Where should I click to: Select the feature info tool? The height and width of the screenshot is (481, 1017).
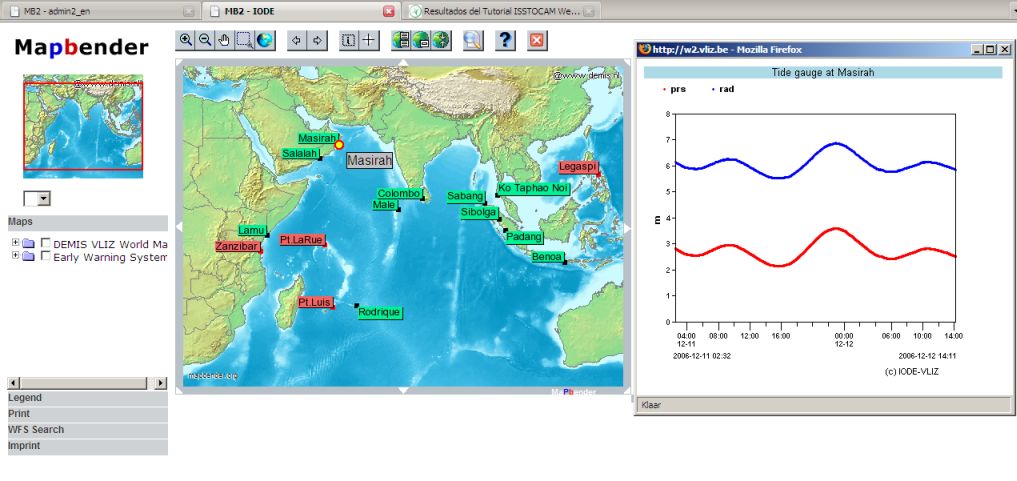tap(349, 40)
